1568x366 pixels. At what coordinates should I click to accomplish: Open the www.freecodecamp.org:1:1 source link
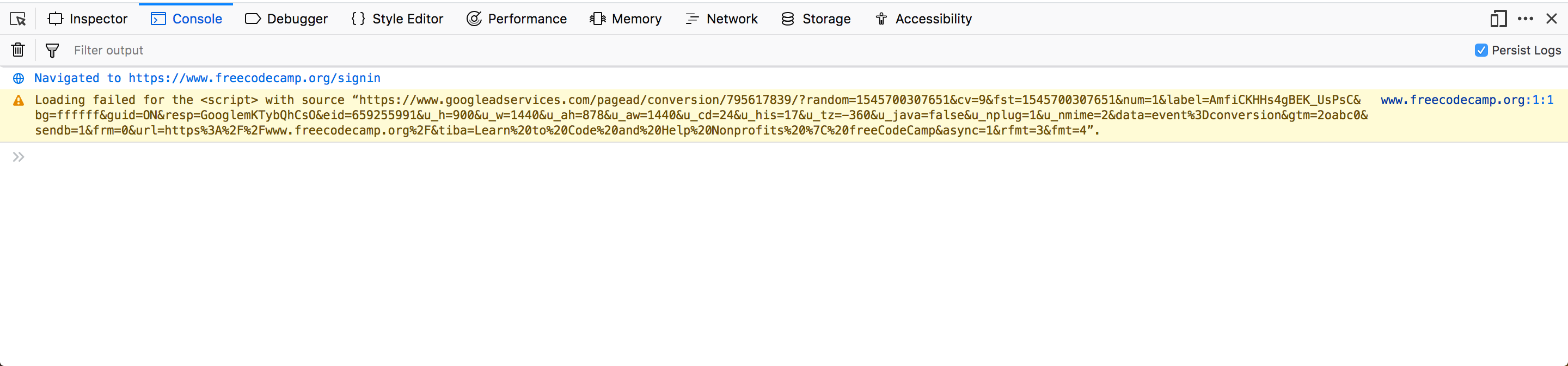pos(1466,100)
